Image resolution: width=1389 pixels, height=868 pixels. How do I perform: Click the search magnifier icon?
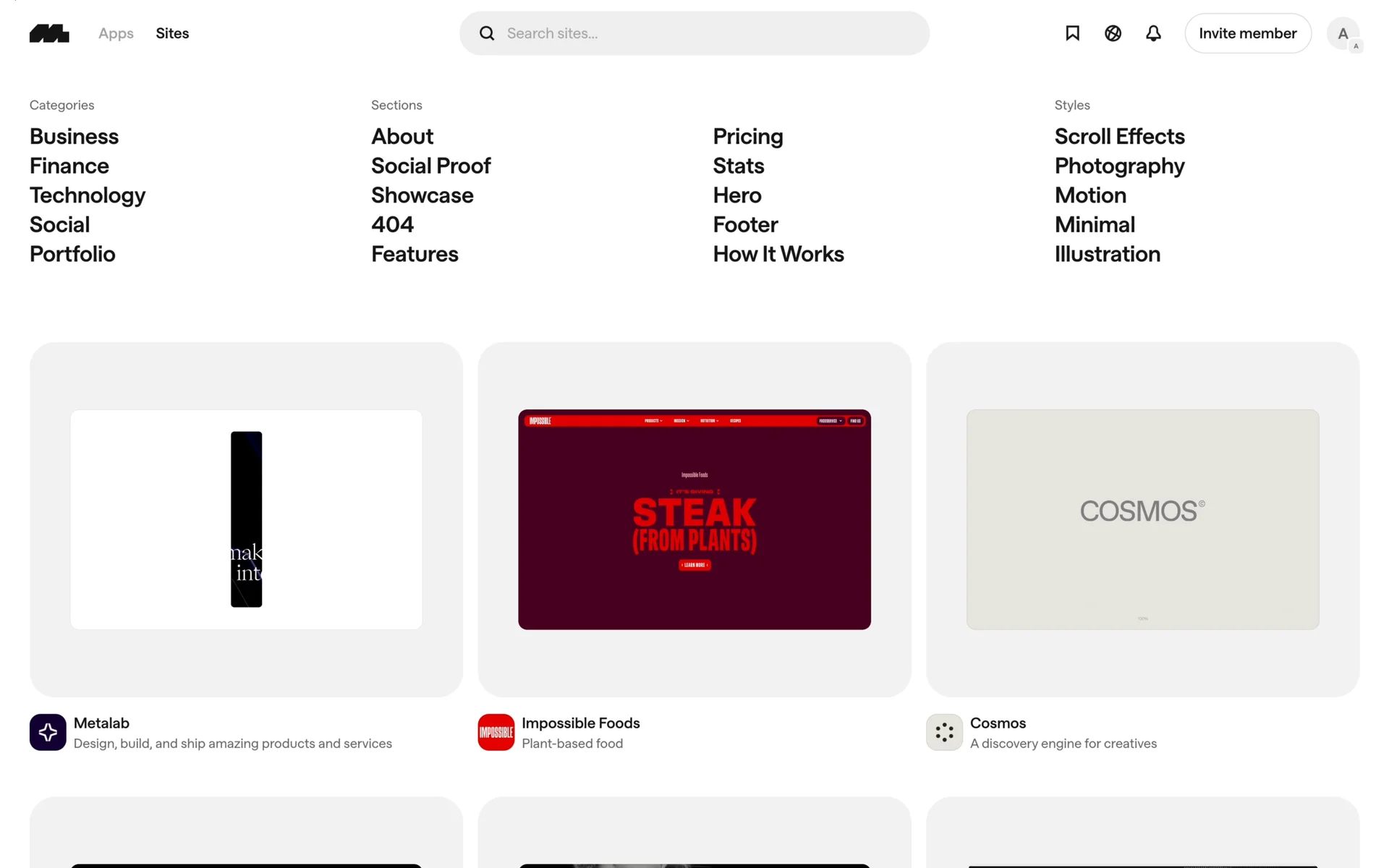pos(487,33)
